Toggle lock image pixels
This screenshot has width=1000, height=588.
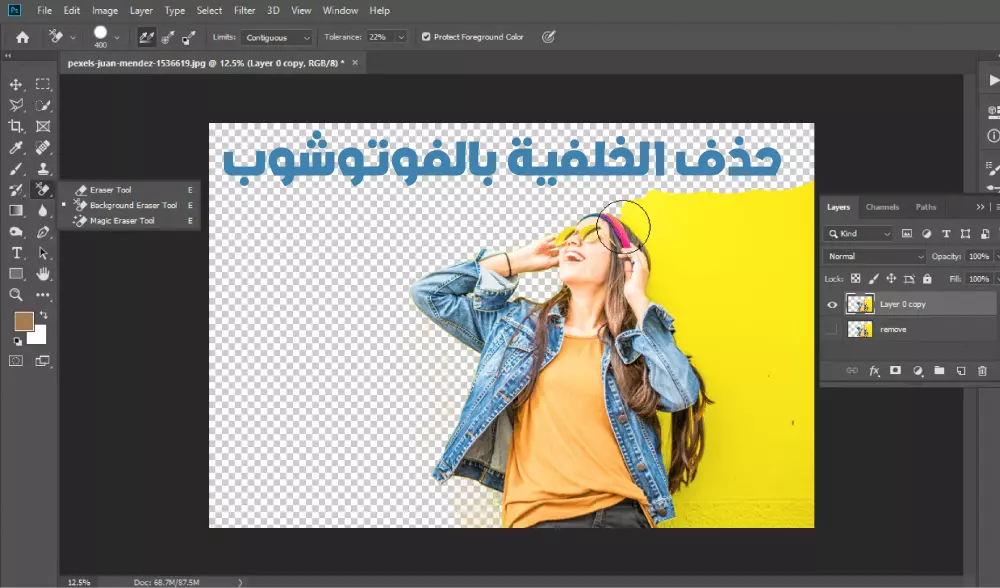pyautogui.click(x=874, y=279)
